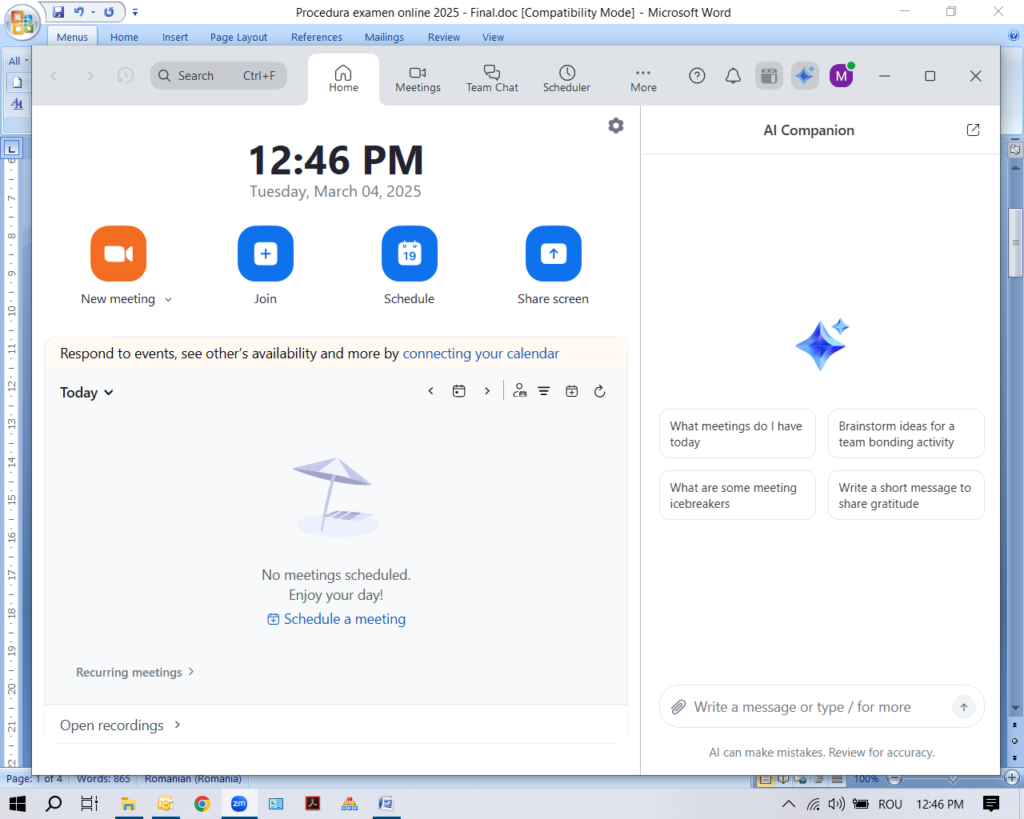Click the Schedule calendar icon

tap(409, 254)
